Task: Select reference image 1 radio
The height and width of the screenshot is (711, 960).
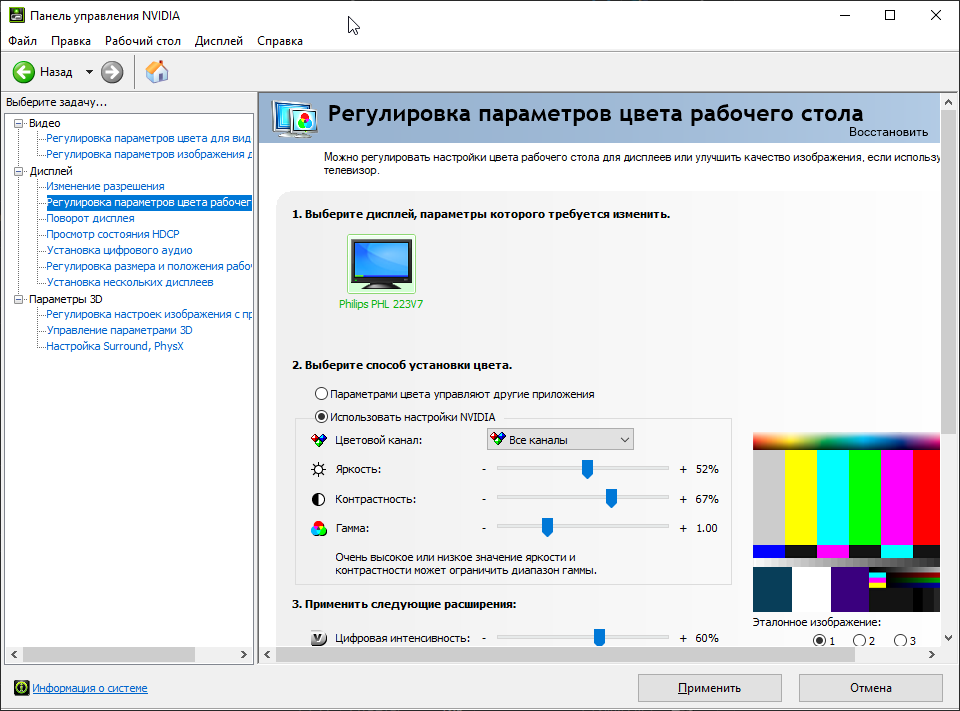Action: tap(819, 641)
